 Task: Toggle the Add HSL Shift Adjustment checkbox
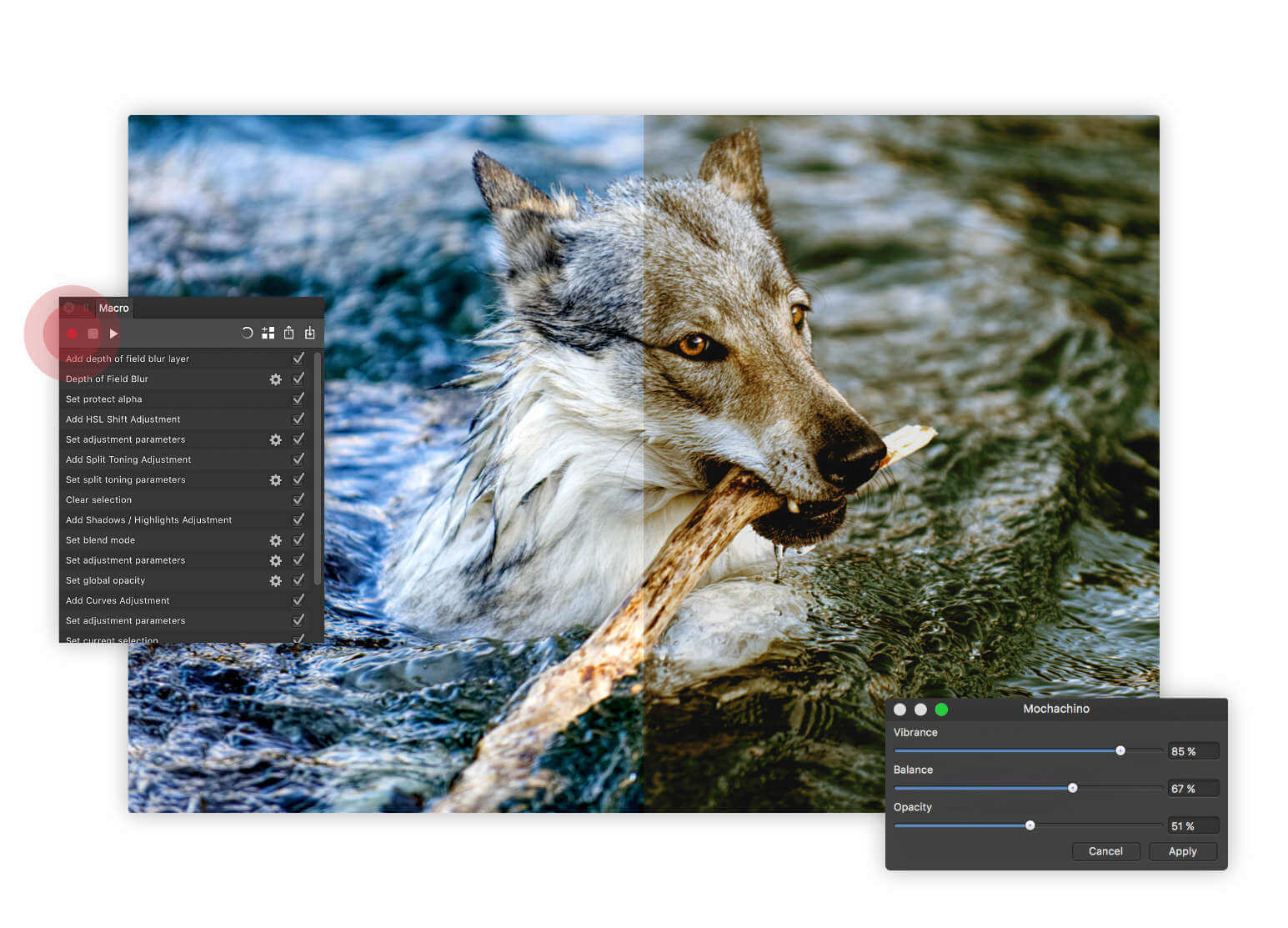[x=298, y=419]
